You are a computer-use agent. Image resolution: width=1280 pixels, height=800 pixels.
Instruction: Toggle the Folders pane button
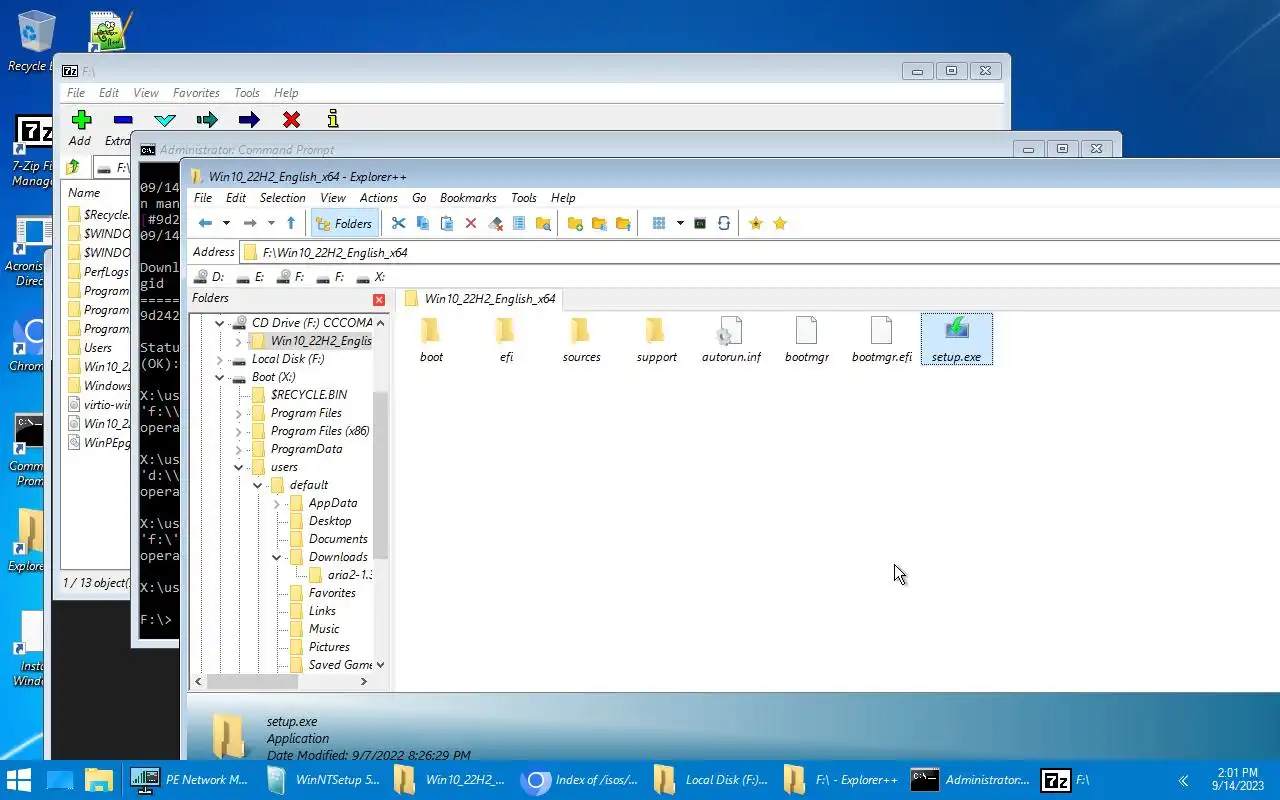tap(344, 224)
